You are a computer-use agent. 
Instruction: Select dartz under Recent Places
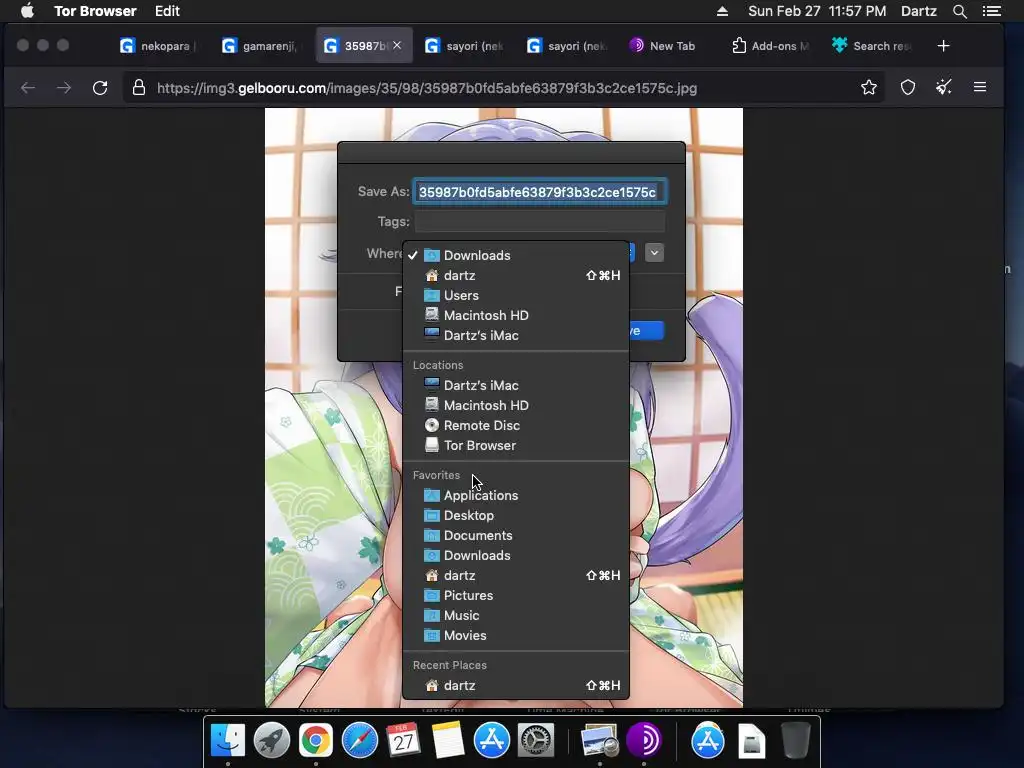tap(516, 686)
